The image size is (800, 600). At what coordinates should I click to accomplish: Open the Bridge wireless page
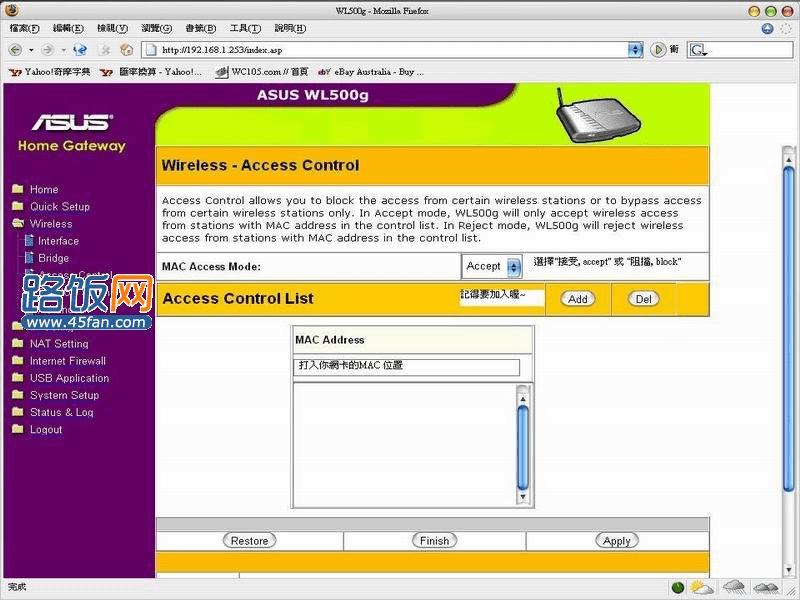[x=54, y=258]
